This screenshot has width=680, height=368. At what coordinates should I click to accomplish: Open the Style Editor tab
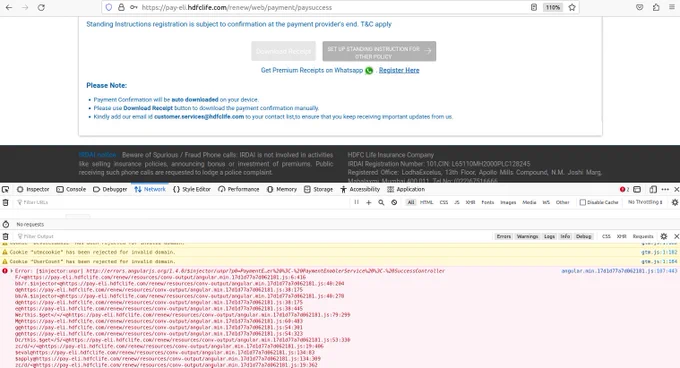(x=192, y=189)
